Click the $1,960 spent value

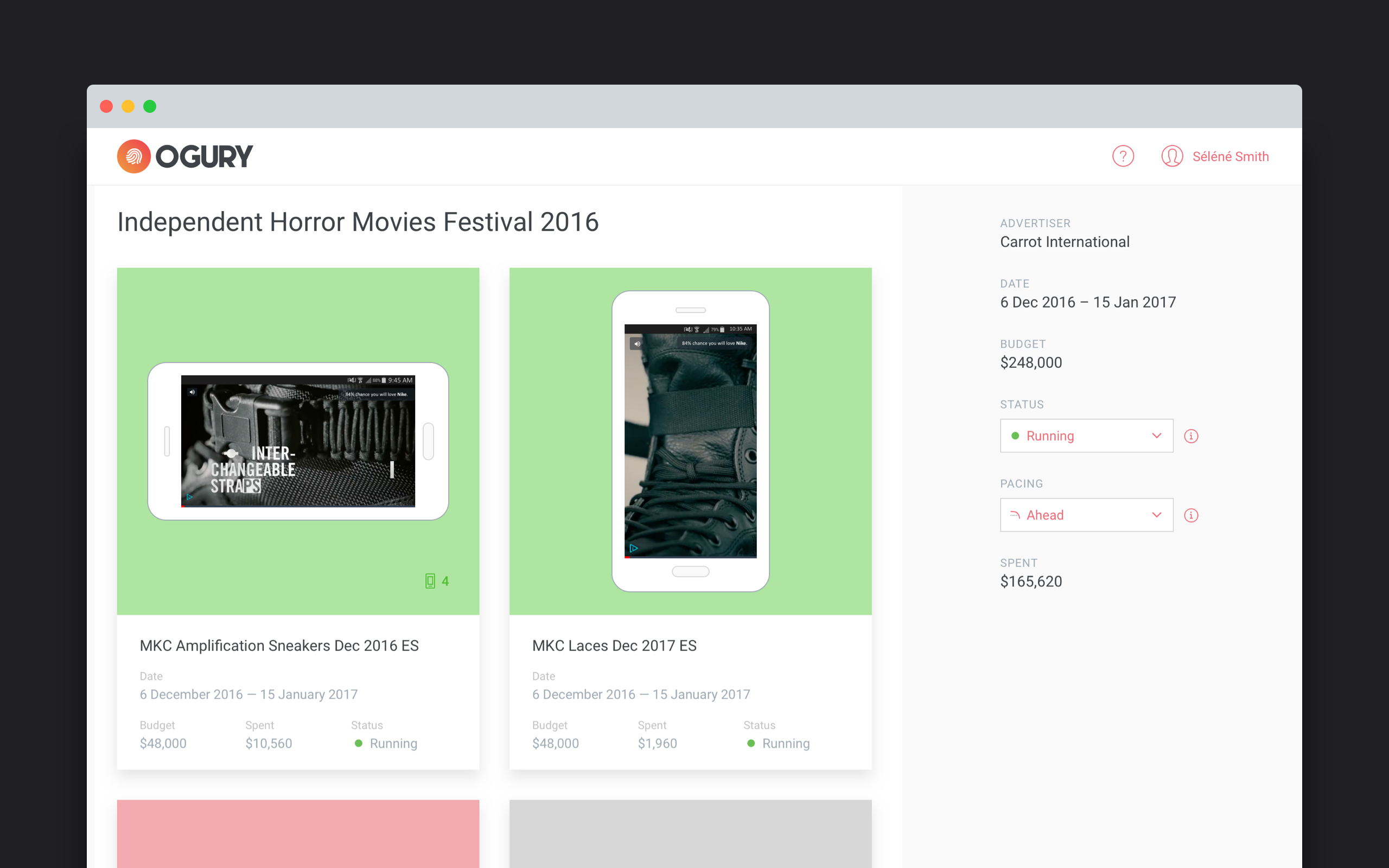pos(657,743)
